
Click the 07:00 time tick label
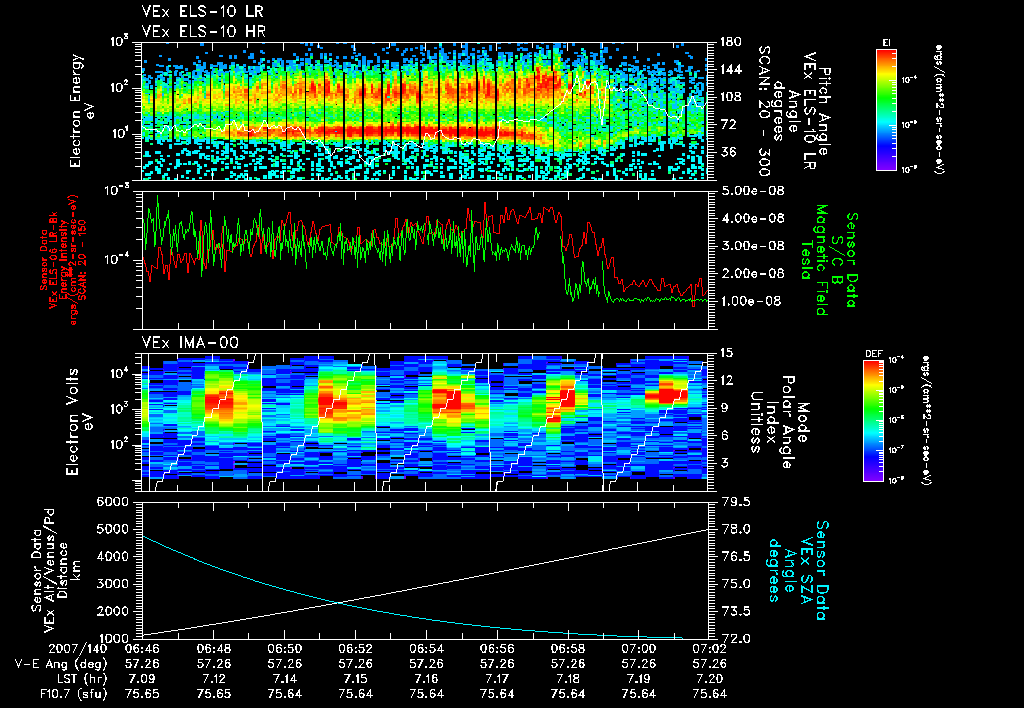[639, 649]
